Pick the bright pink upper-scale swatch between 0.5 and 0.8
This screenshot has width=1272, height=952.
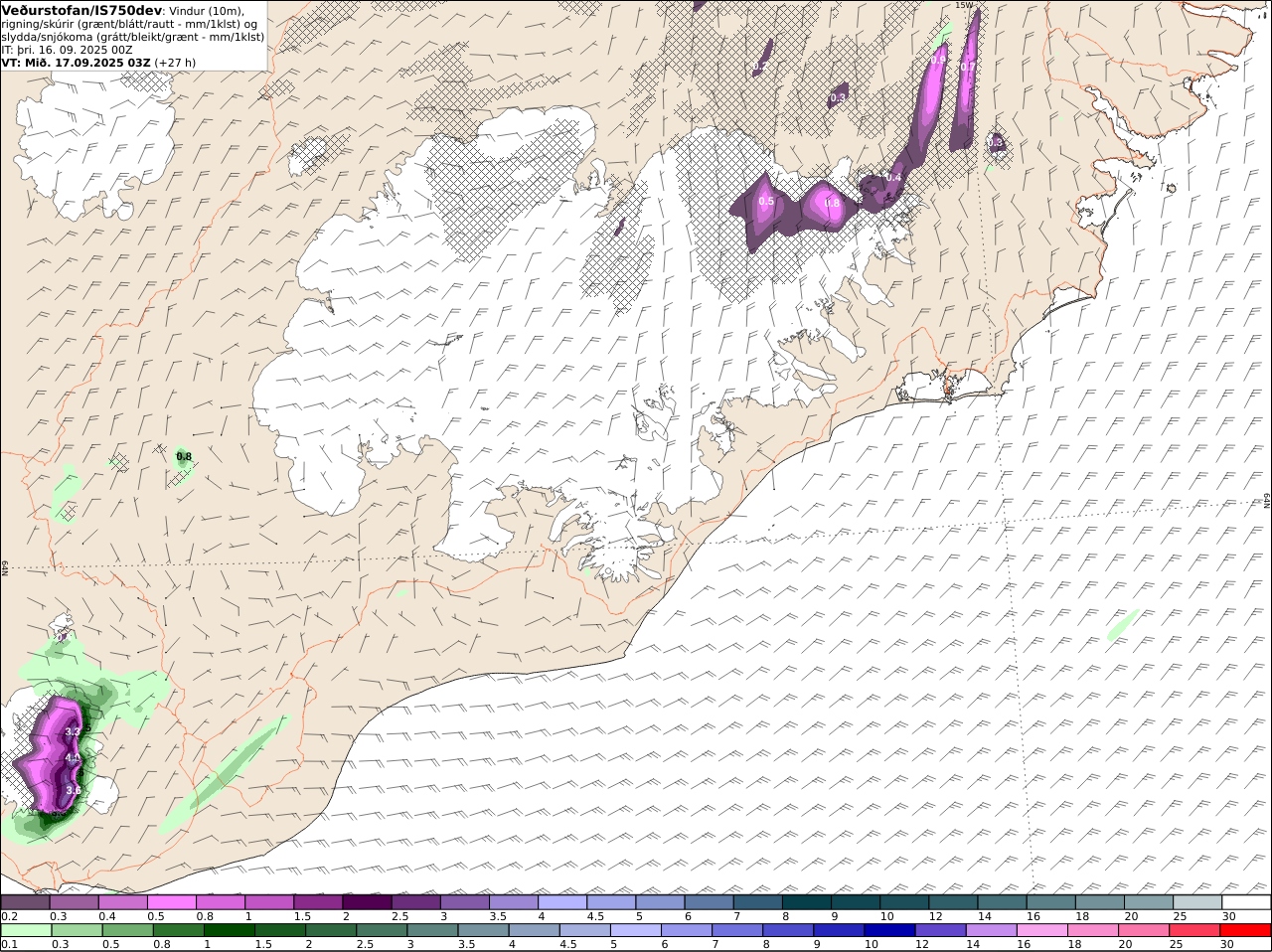point(172,902)
